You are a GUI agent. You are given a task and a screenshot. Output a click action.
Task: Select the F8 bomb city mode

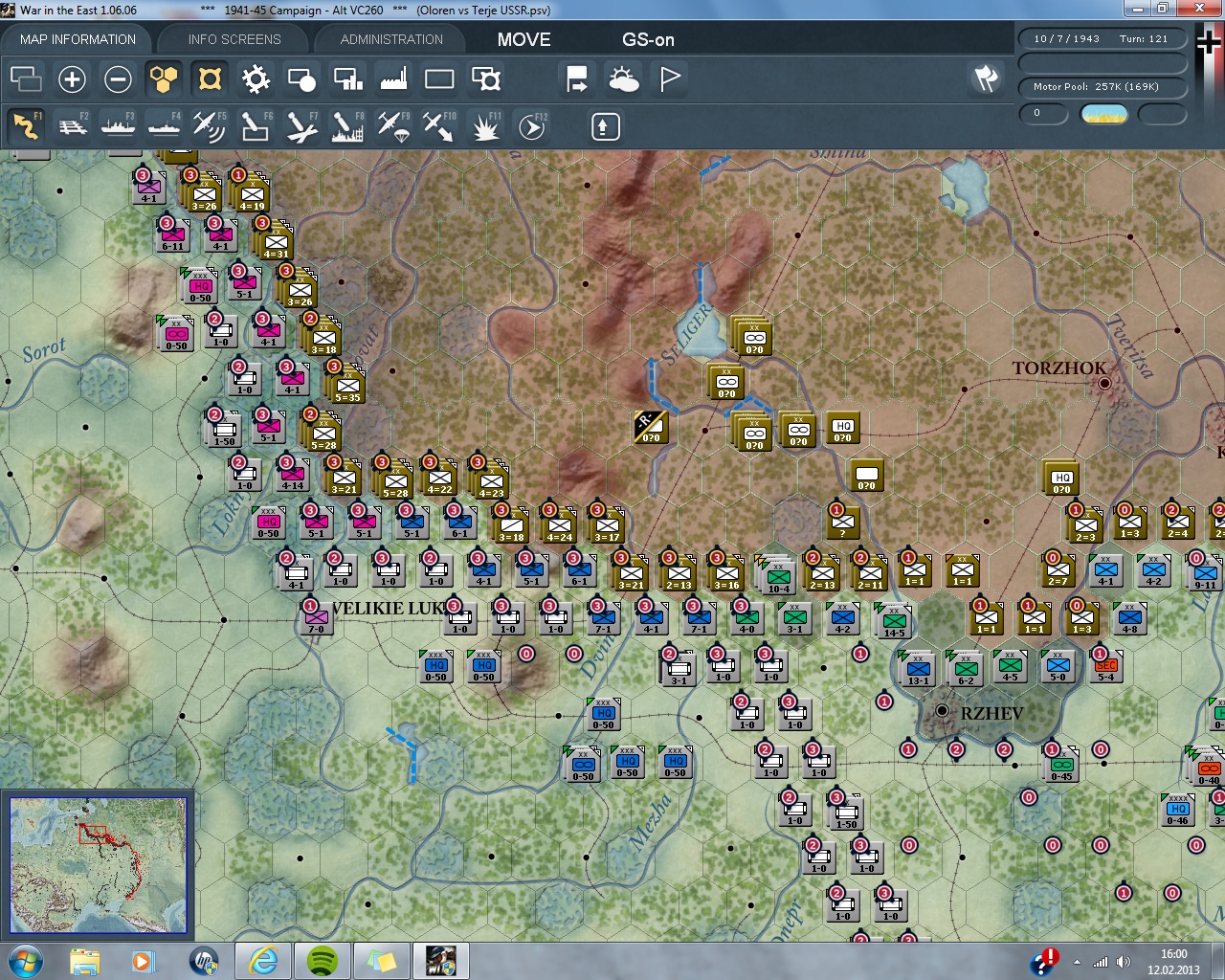(x=347, y=126)
